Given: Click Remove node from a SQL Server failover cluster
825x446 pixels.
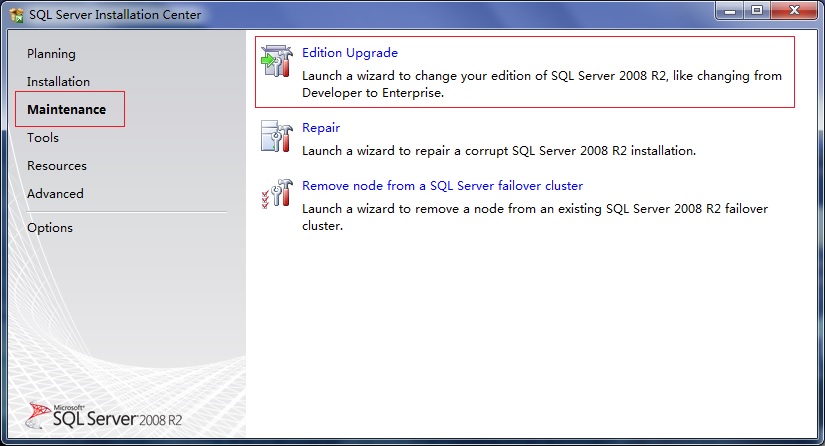Looking at the screenshot, I should tap(442, 186).
